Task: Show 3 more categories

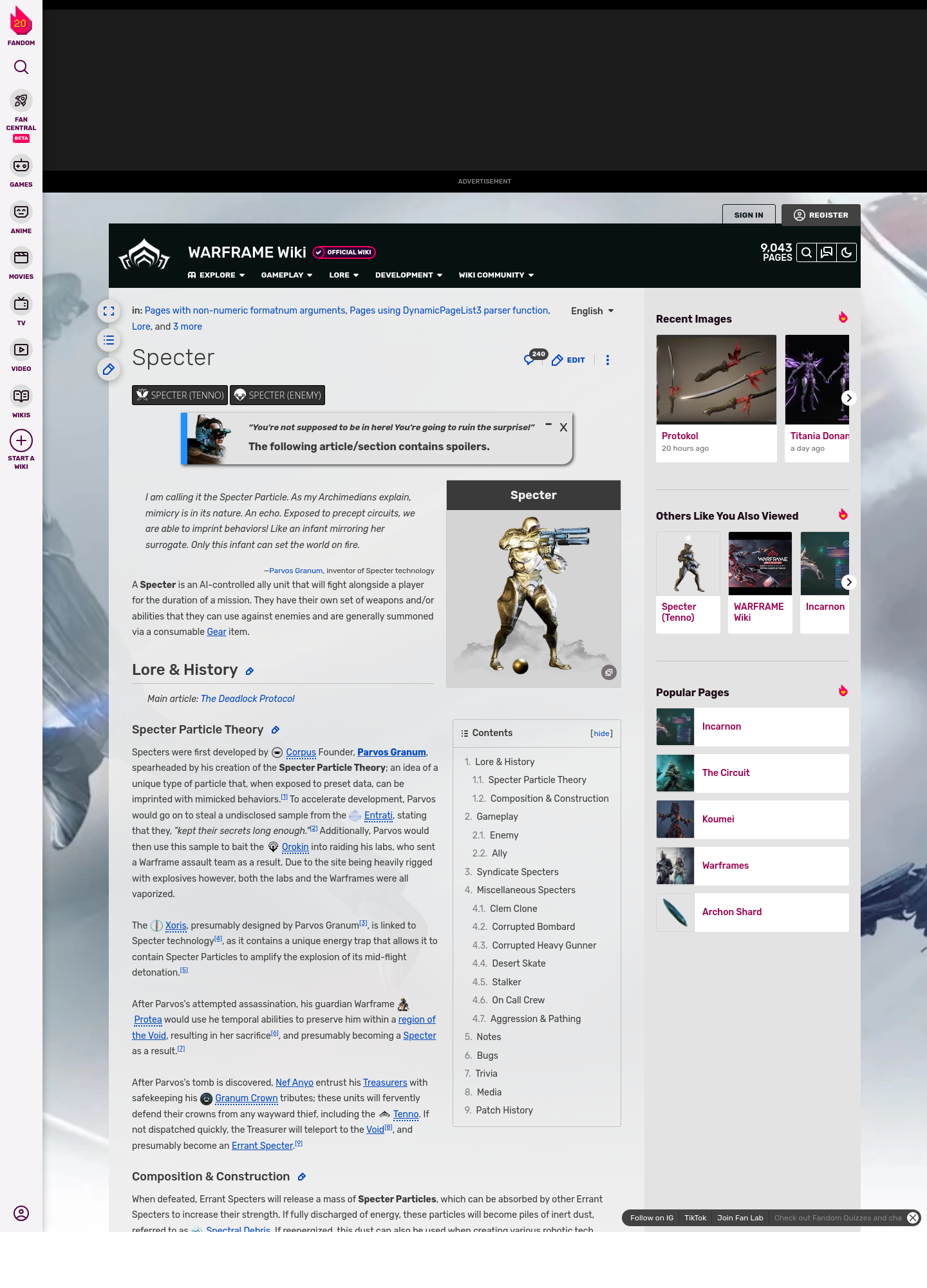Action: pyautogui.click(x=187, y=327)
